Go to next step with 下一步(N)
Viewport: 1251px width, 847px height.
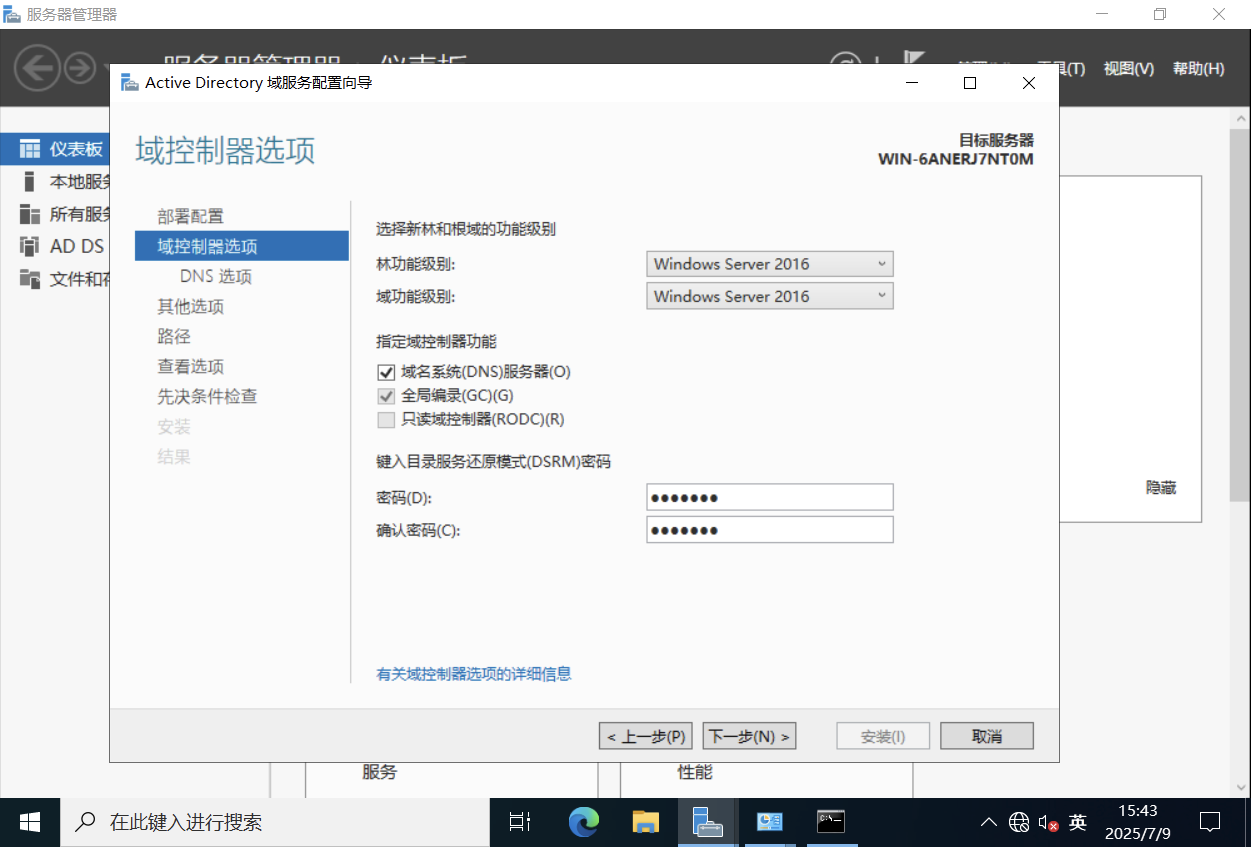749,736
